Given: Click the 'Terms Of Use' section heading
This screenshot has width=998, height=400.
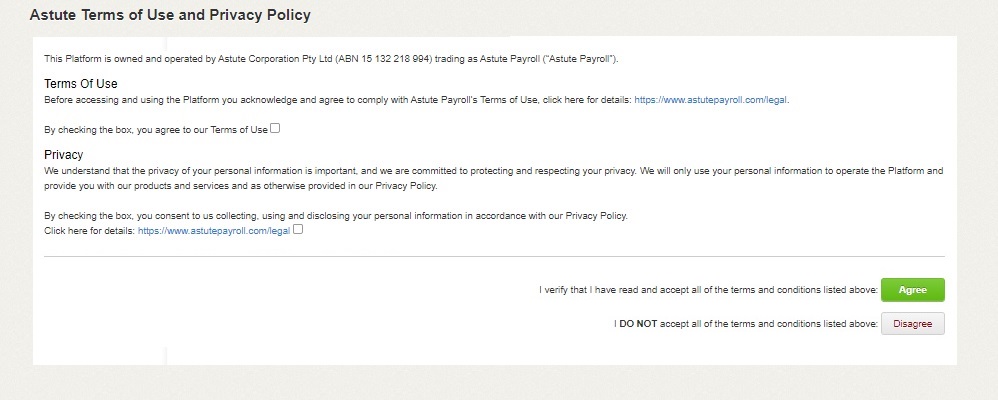Looking at the screenshot, I should coord(81,84).
